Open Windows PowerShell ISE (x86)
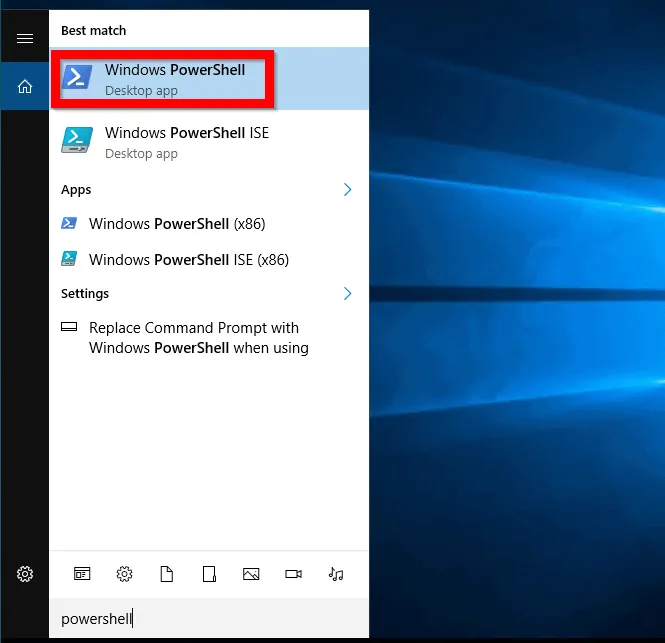This screenshot has height=643, width=665. pyautogui.click(x=209, y=260)
